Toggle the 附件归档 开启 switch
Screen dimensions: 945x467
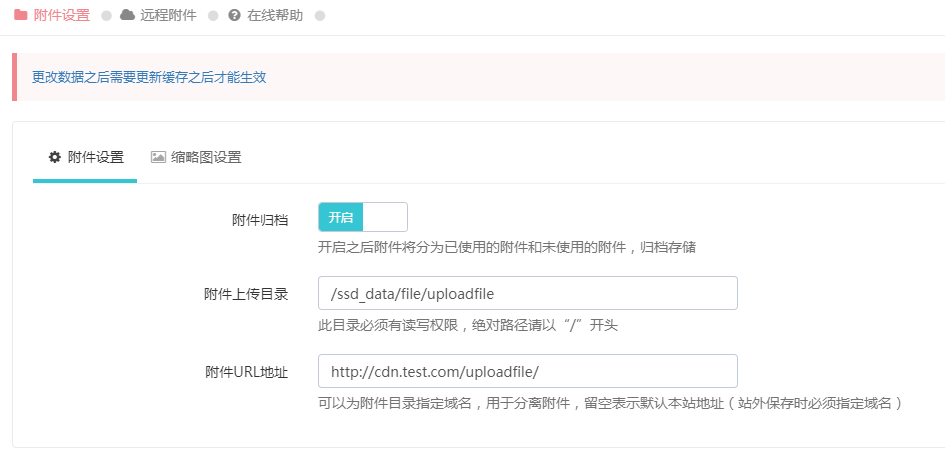[x=362, y=218]
